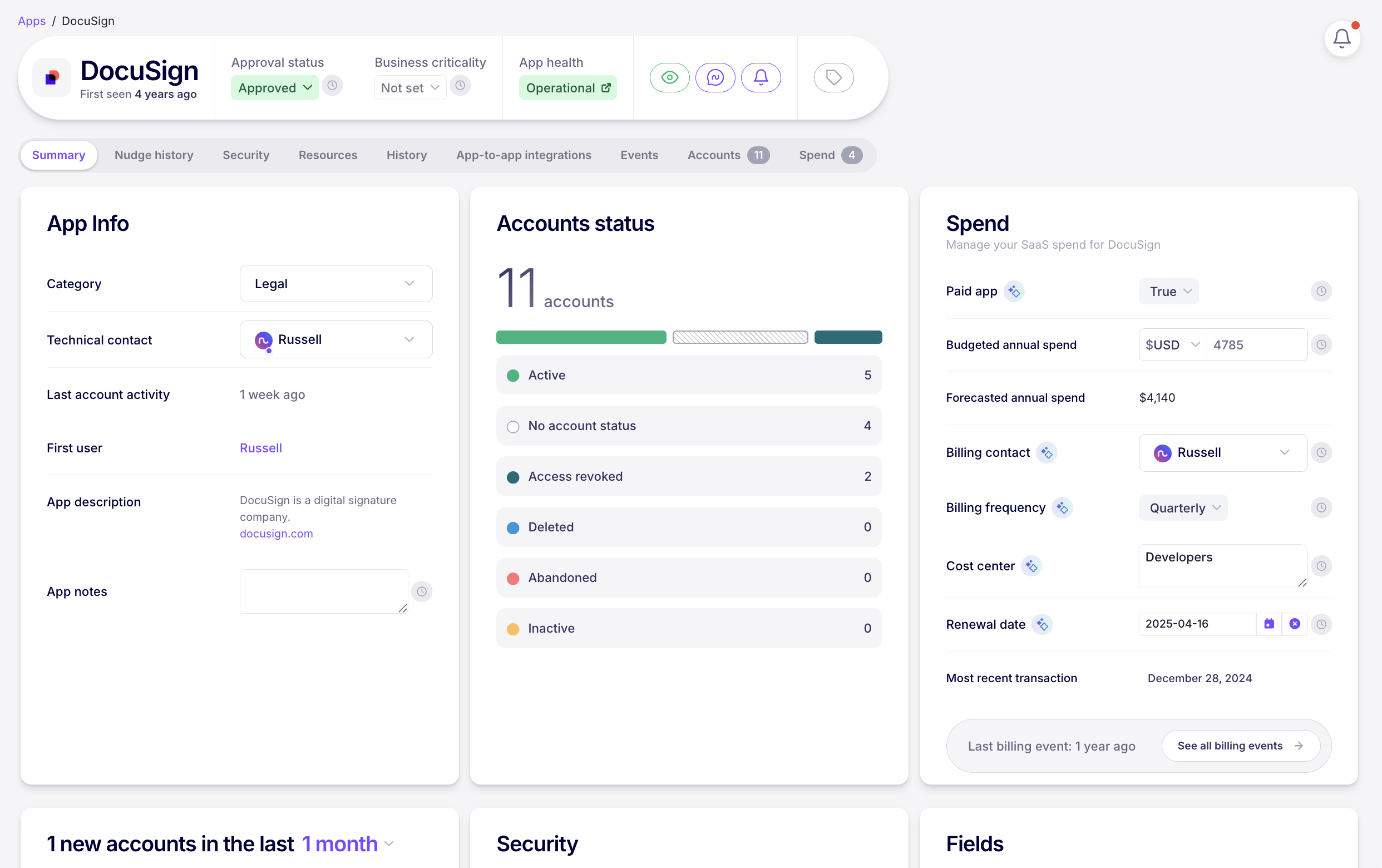Open the nudge chat icon in app header
The image size is (1382, 868).
(x=715, y=77)
